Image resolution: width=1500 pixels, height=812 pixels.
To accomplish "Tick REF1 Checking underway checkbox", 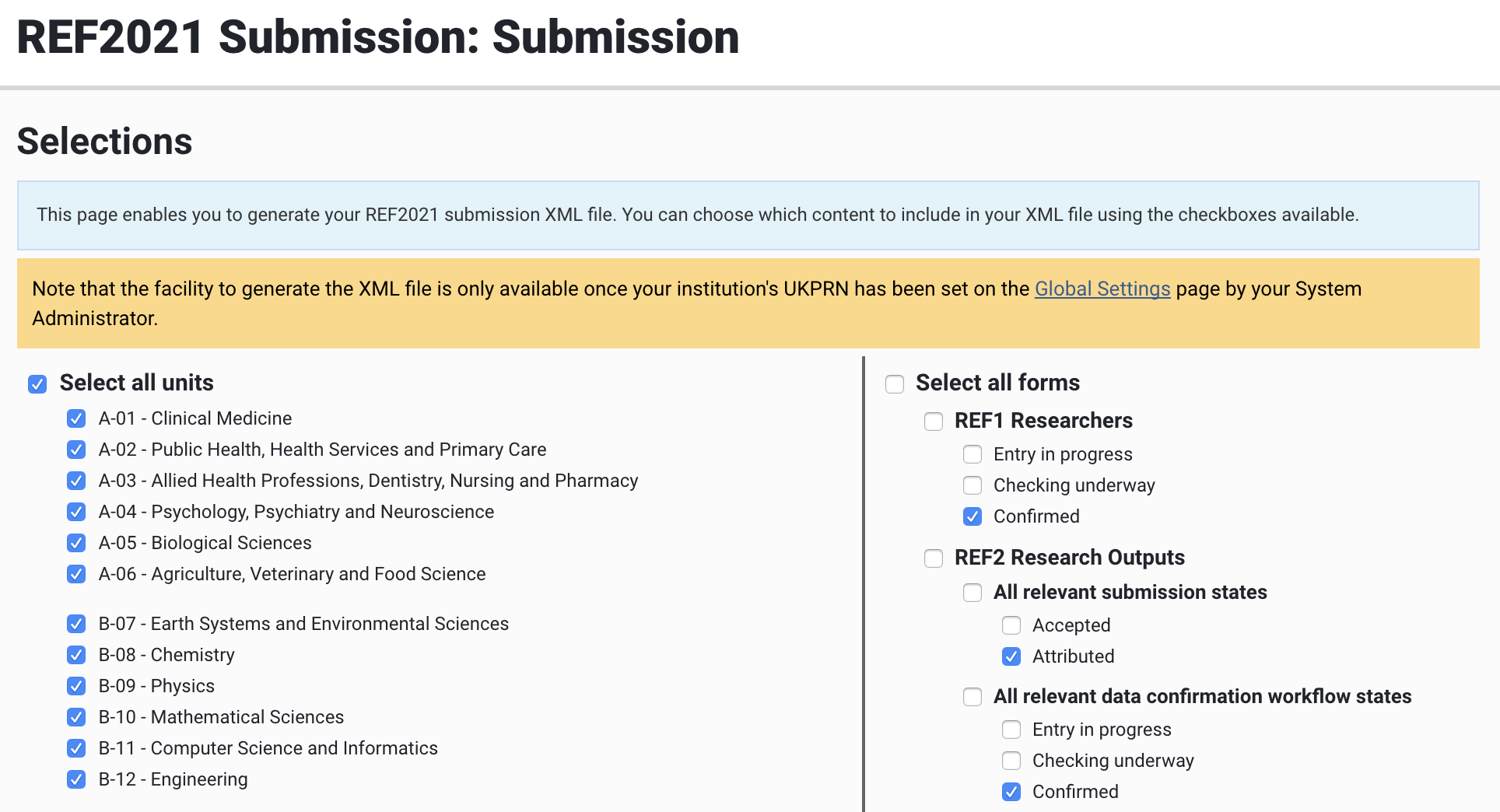I will pyautogui.click(x=973, y=485).
